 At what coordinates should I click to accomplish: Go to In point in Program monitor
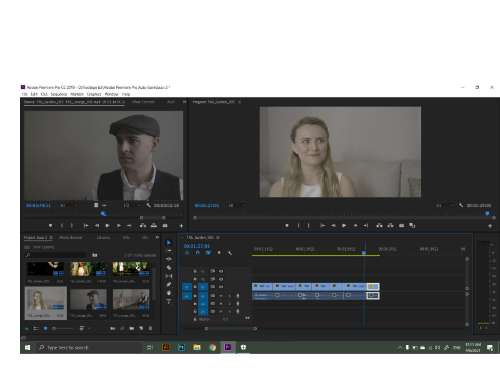point(322,226)
